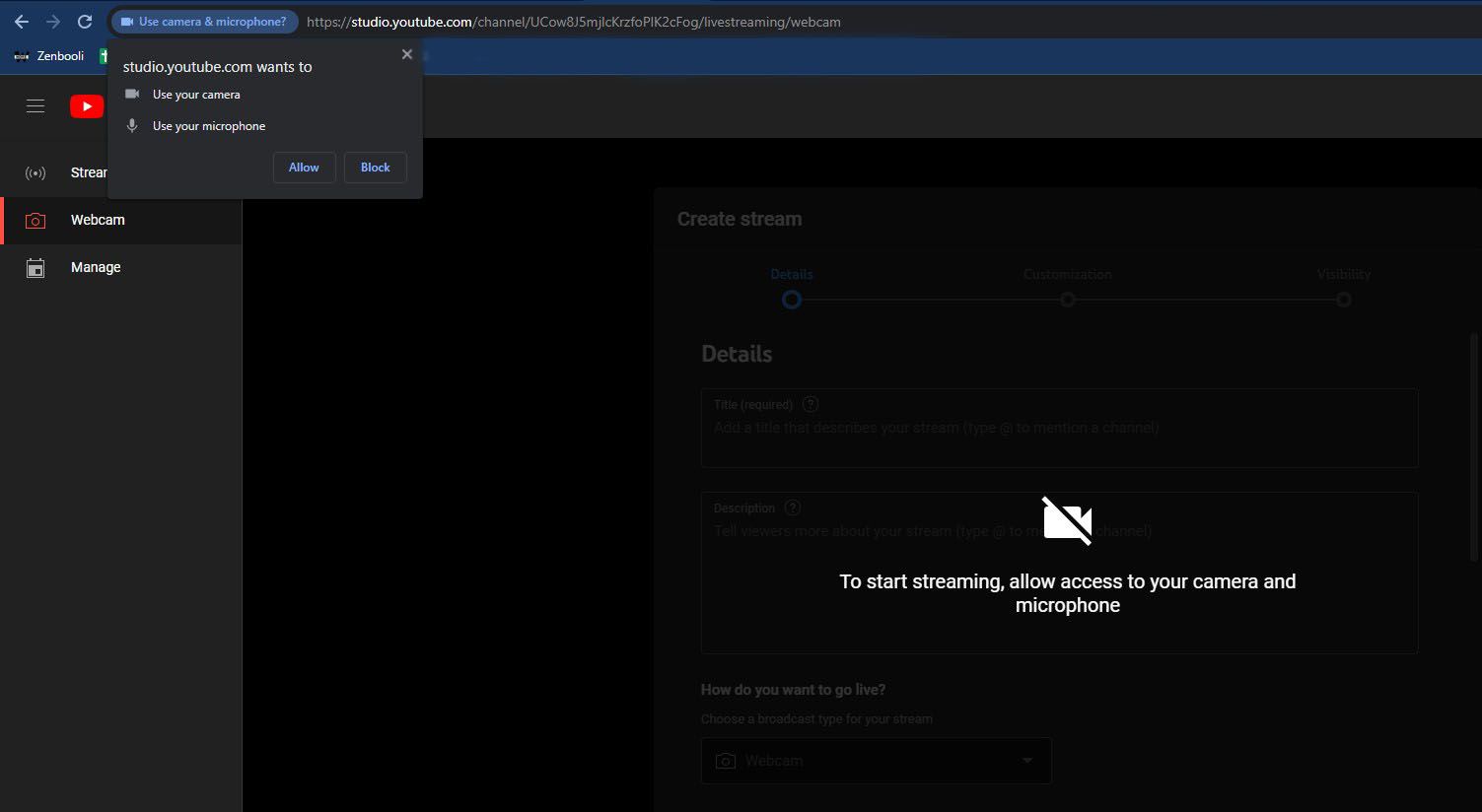The width and height of the screenshot is (1482, 812).
Task: Open the YouTube Studio hamburger menu
Action: [x=35, y=105]
